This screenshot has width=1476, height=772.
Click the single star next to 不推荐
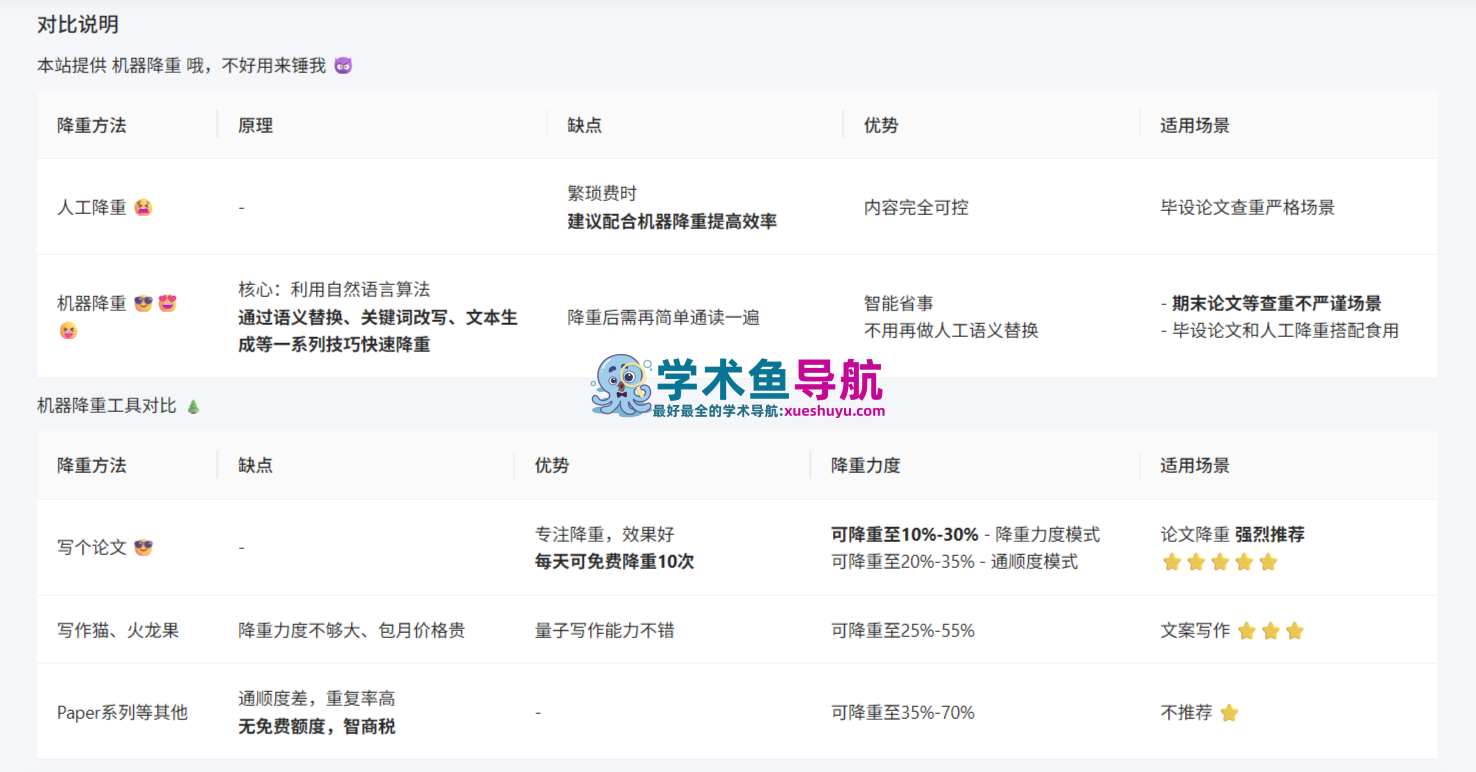(1229, 713)
